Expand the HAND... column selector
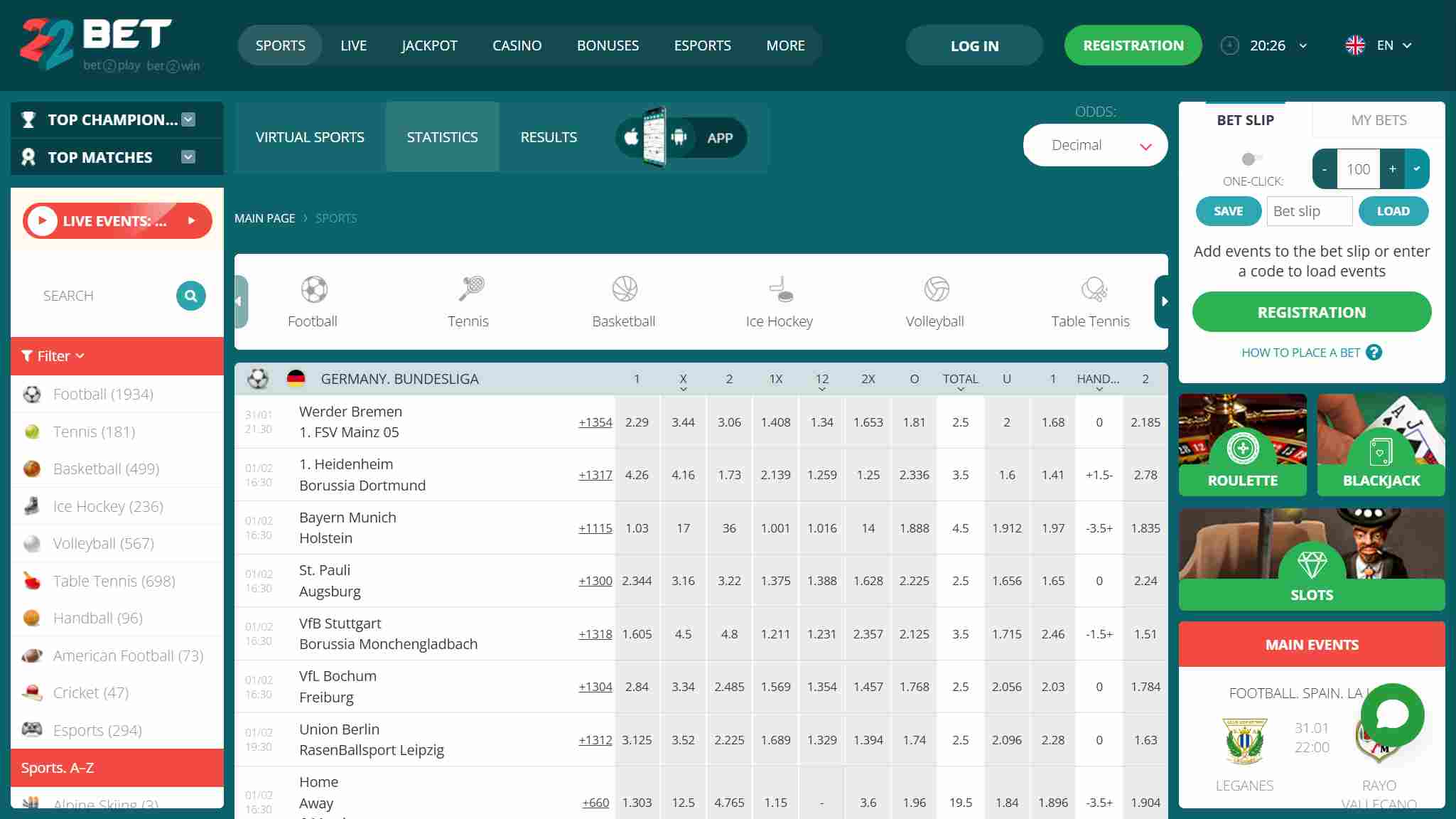 tap(1099, 390)
